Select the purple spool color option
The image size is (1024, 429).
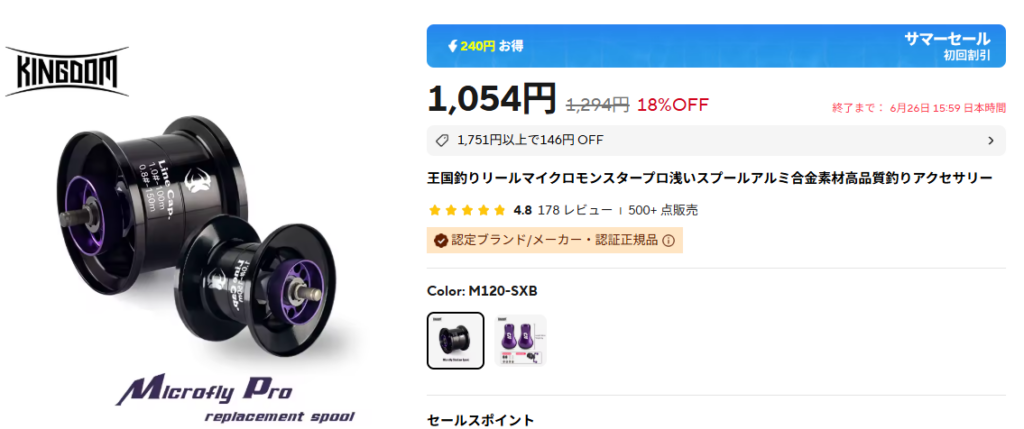tap(520, 341)
